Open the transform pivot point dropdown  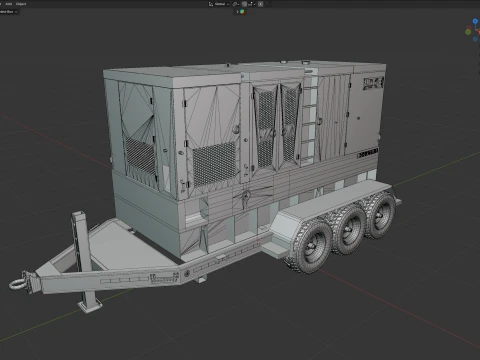(x=236, y=4)
